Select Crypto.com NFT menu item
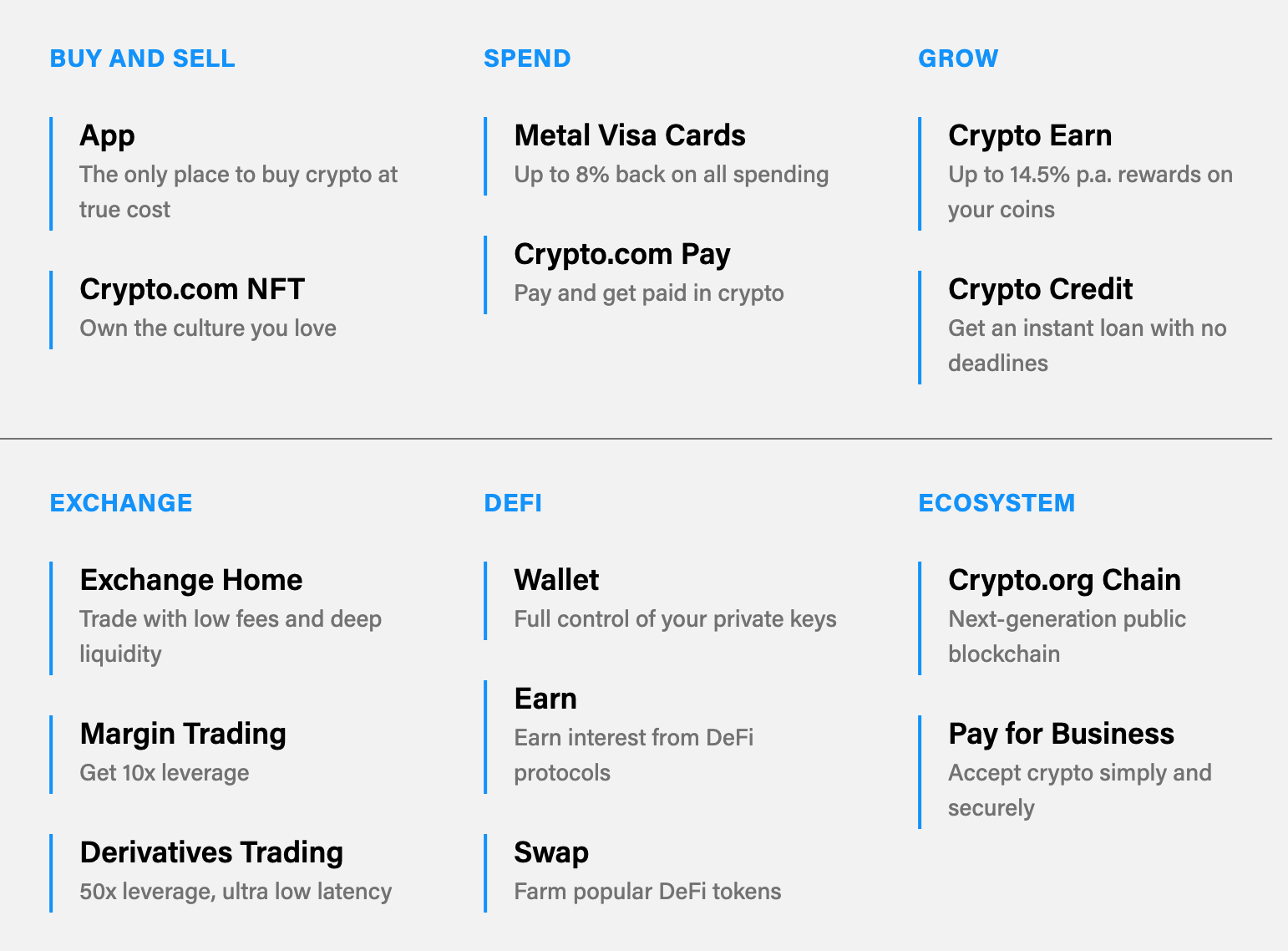This screenshot has height=951, width=1288. pyautogui.click(x=192, y=289)
